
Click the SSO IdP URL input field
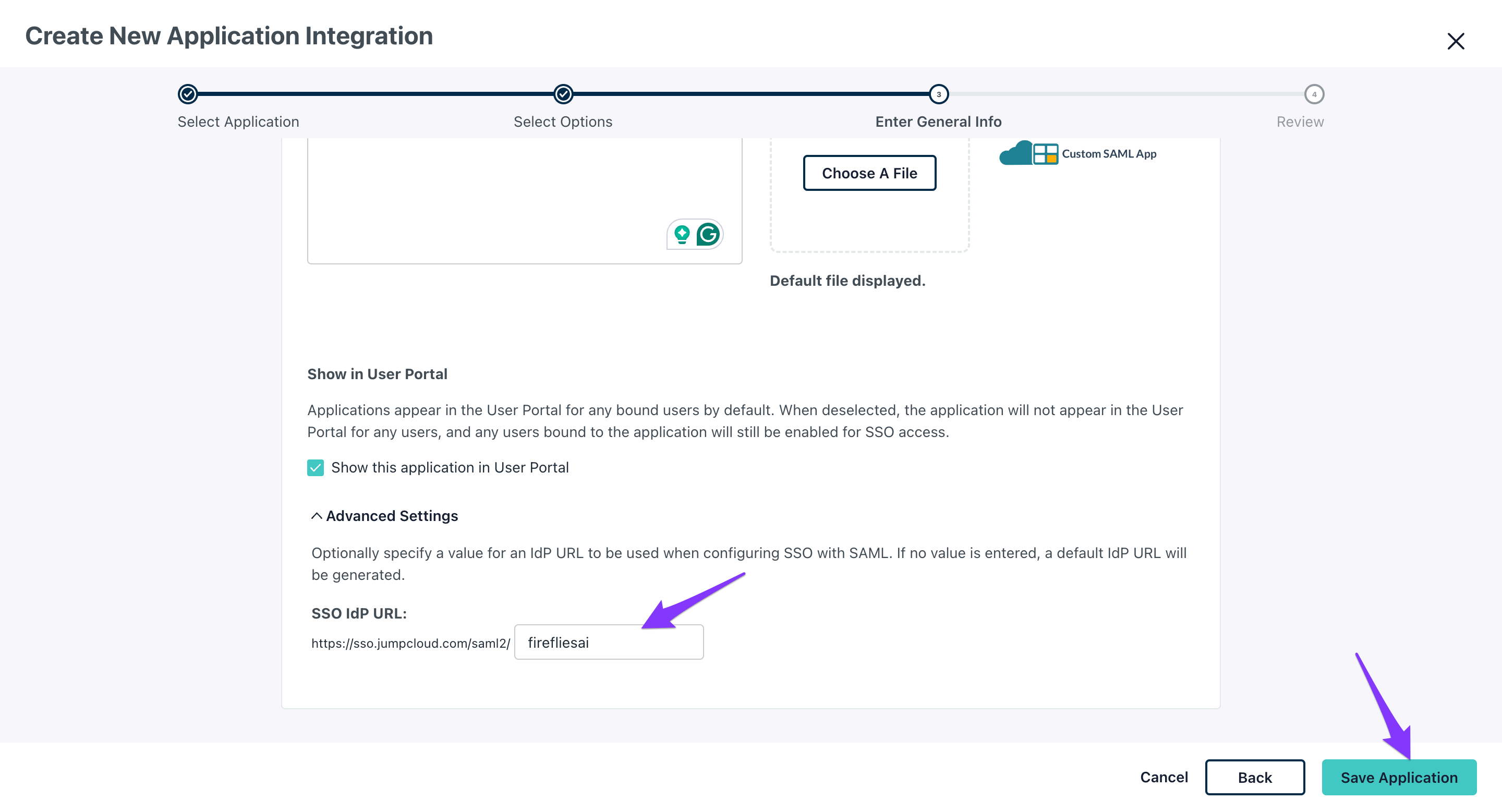pos(609,643)
